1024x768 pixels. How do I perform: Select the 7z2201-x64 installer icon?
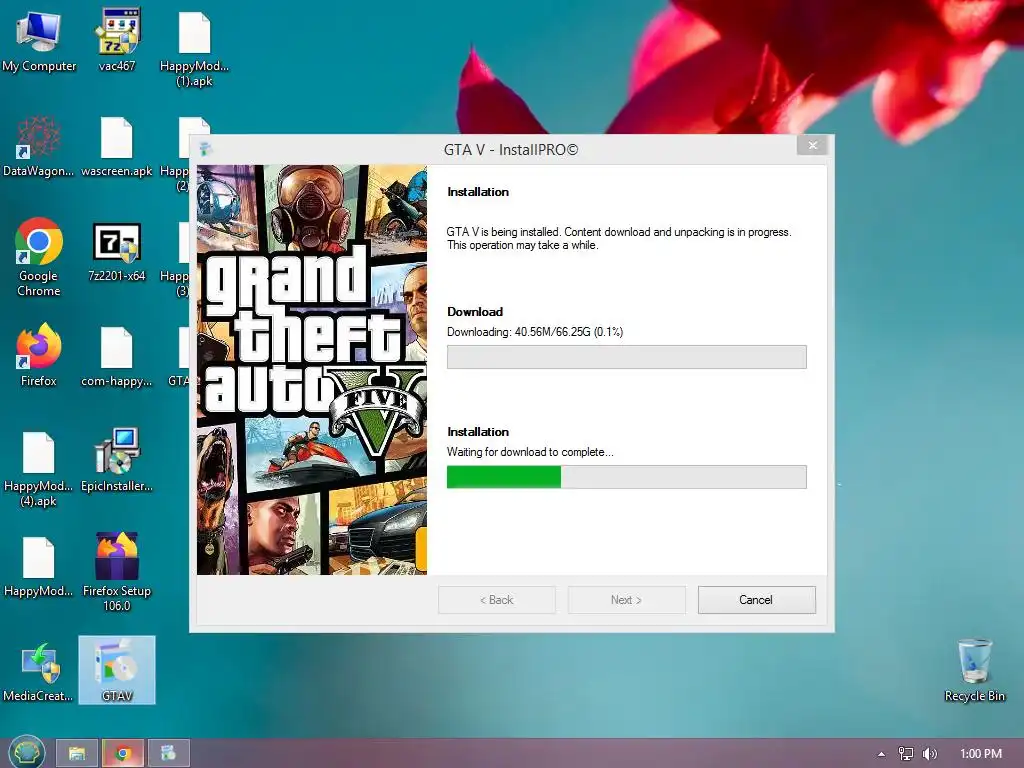click(x=117, y=251)
